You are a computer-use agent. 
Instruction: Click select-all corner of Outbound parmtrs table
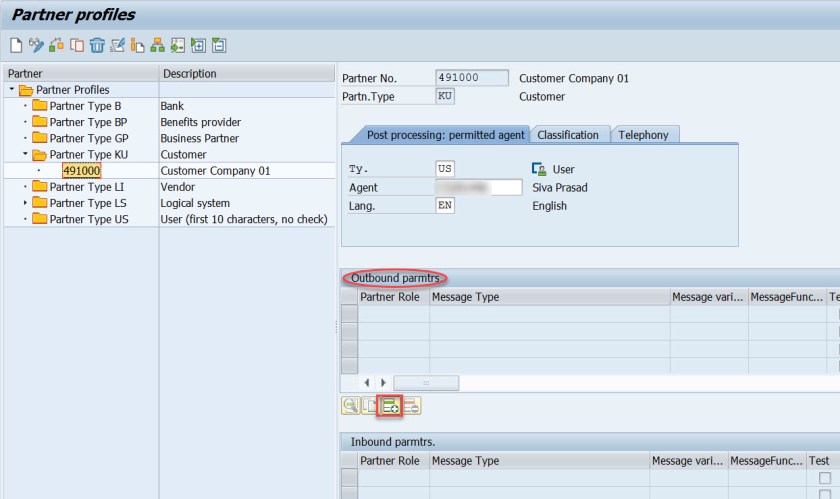(x=349, y=297)
